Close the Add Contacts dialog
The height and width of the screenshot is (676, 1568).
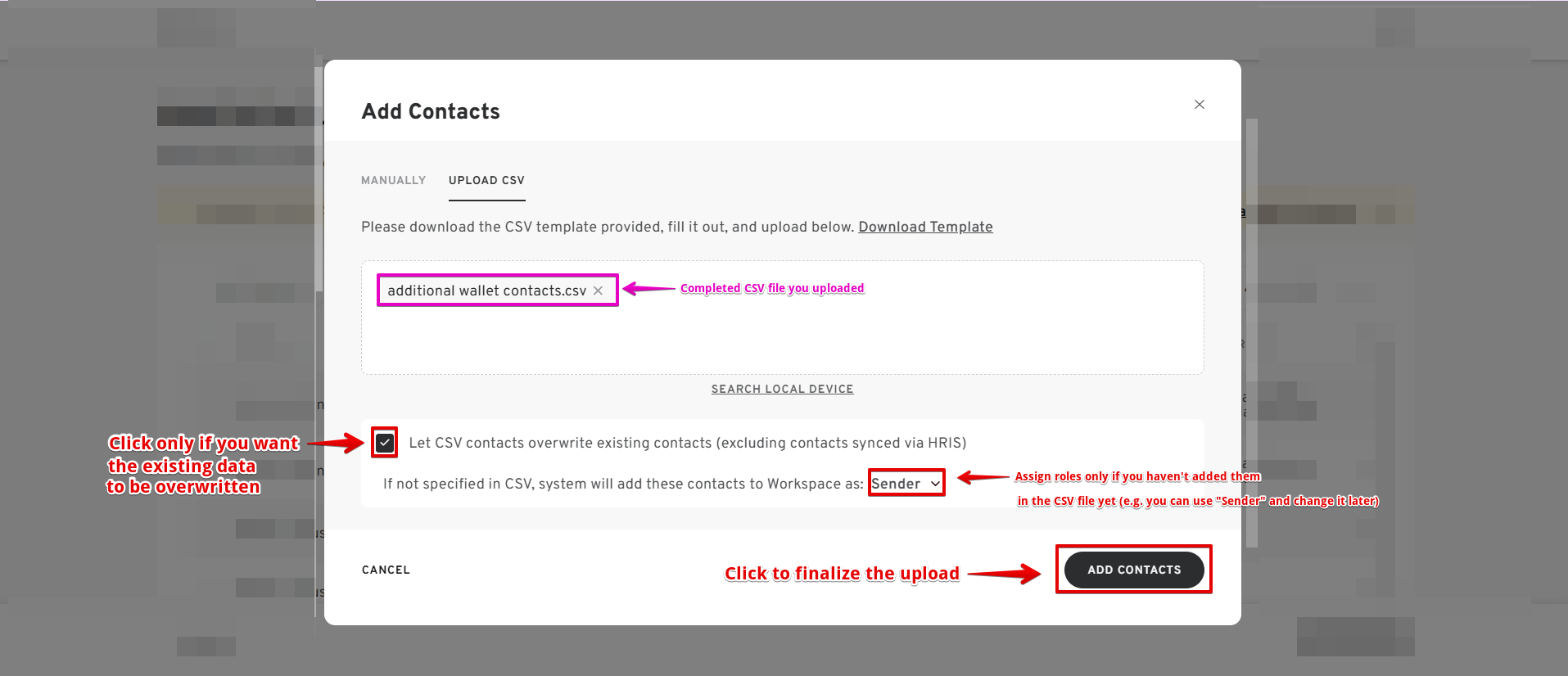coord(1199,105)
